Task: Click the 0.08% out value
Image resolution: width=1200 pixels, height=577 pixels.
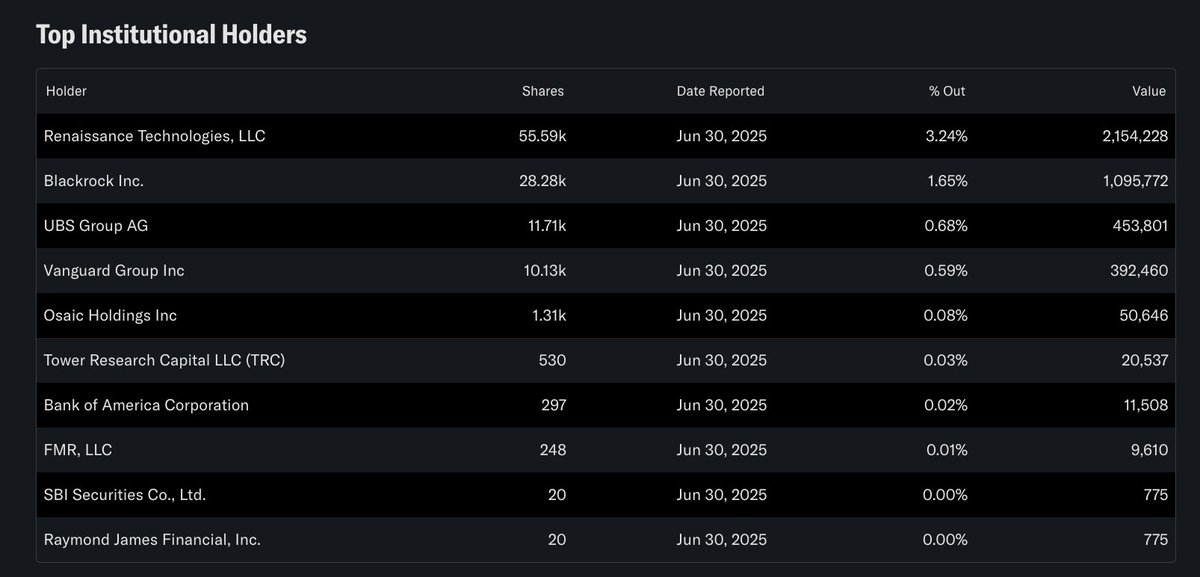Action: [946, 315]
